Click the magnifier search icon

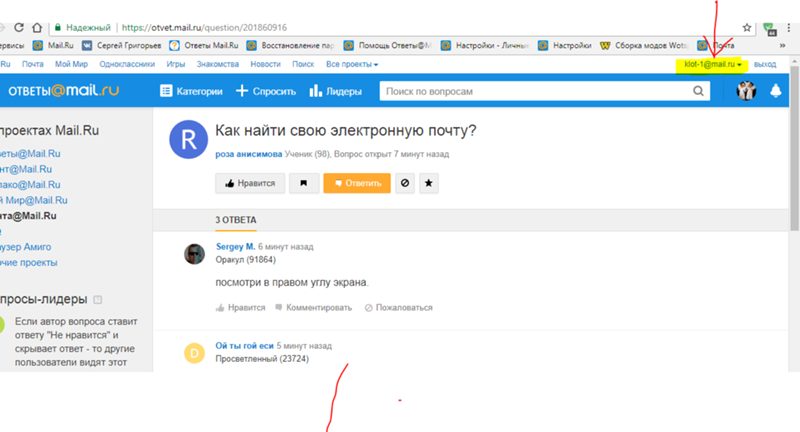[x=698, y=91]
